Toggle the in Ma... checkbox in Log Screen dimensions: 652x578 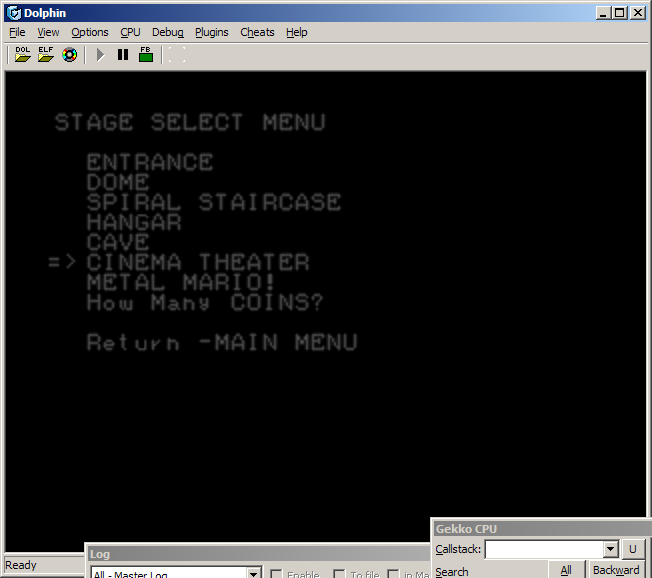tap(393, 574)
